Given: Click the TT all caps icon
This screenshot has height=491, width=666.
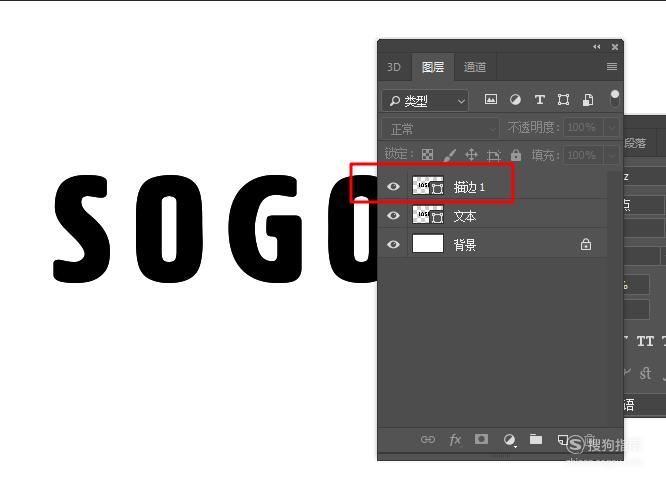Looking at the screenshot, I should pos(645,341).
